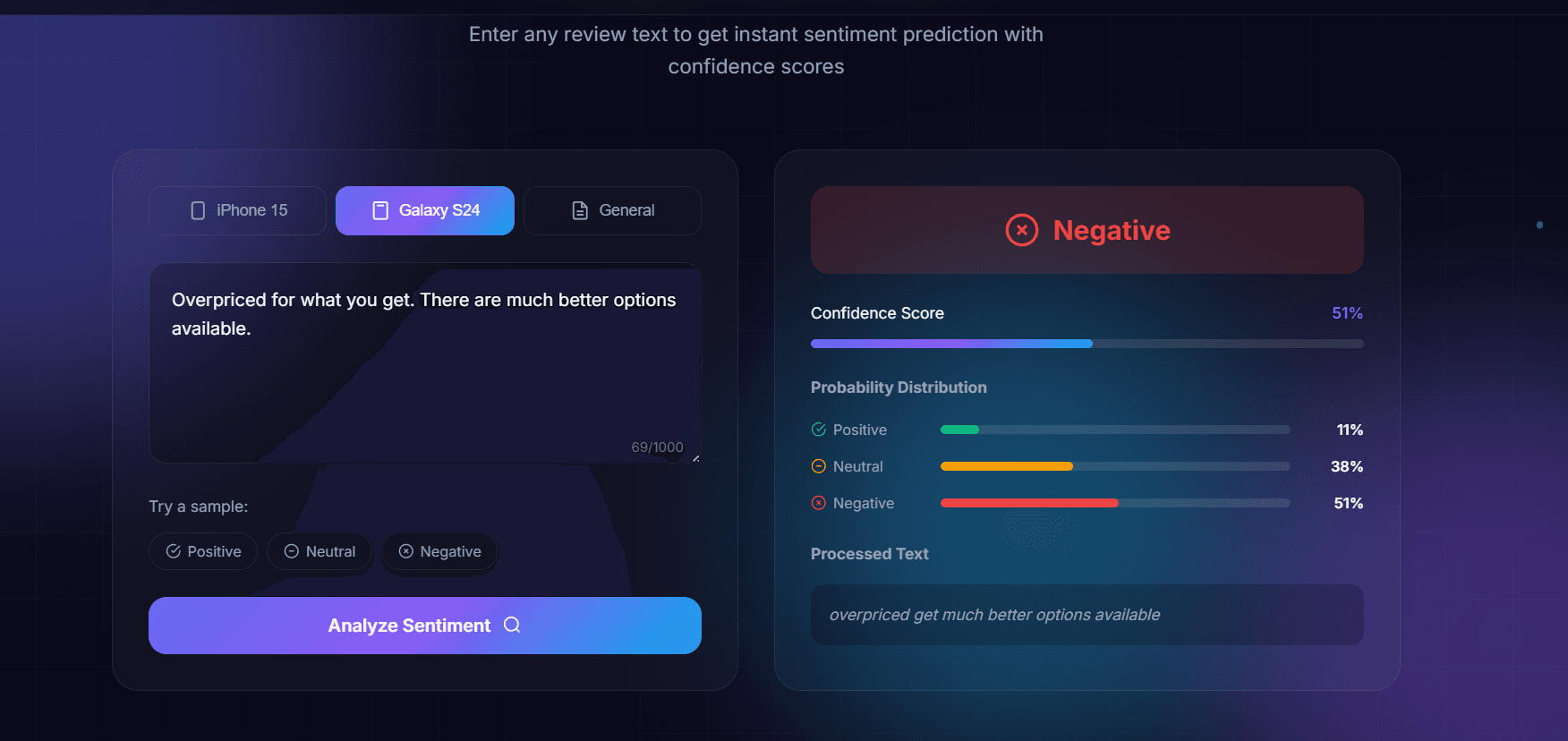Image resolution: width=1568 pixels, height=741 pixels.
Task: Select the Positive sample review
Action: point(203,551)
